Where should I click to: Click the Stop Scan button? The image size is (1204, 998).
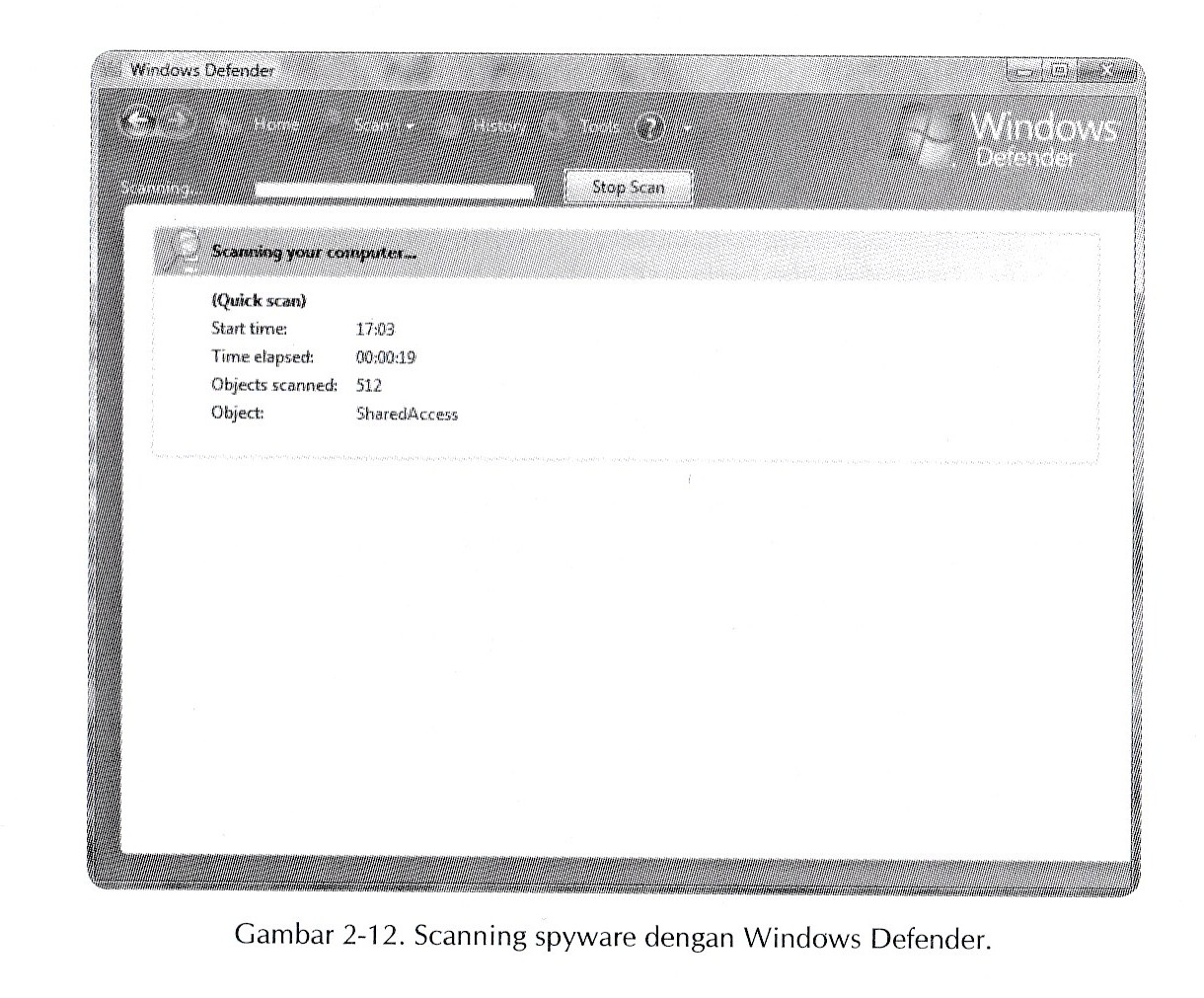coord(629,187)
